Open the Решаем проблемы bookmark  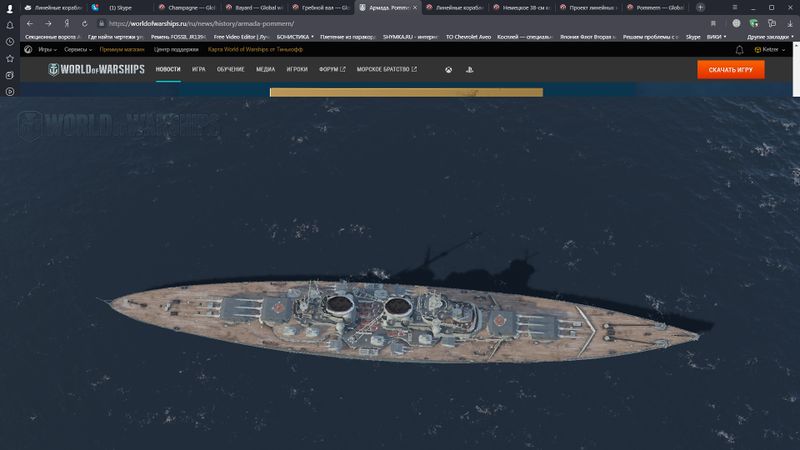tap(651, 37)
